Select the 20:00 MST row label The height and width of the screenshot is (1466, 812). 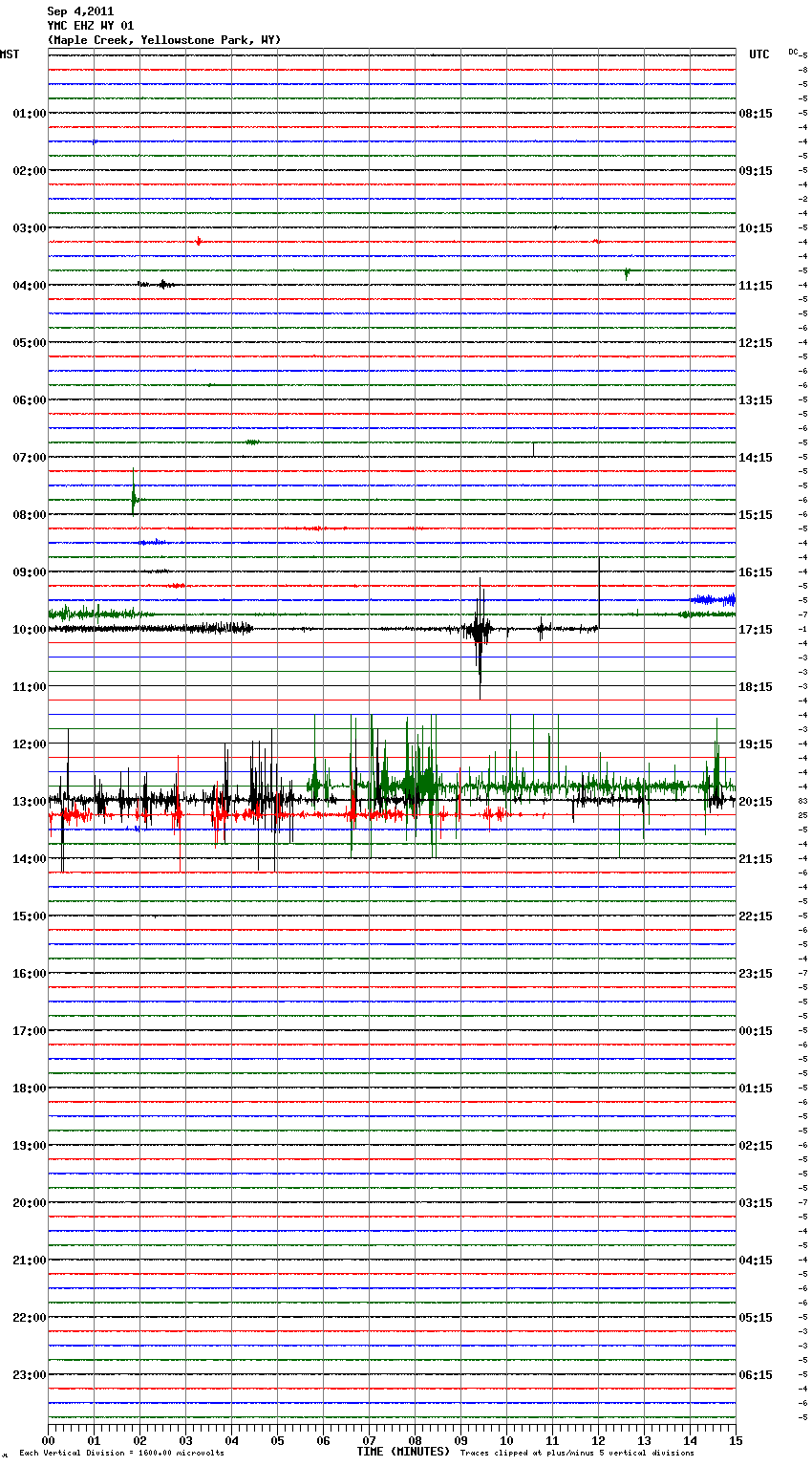point(29,1203)
